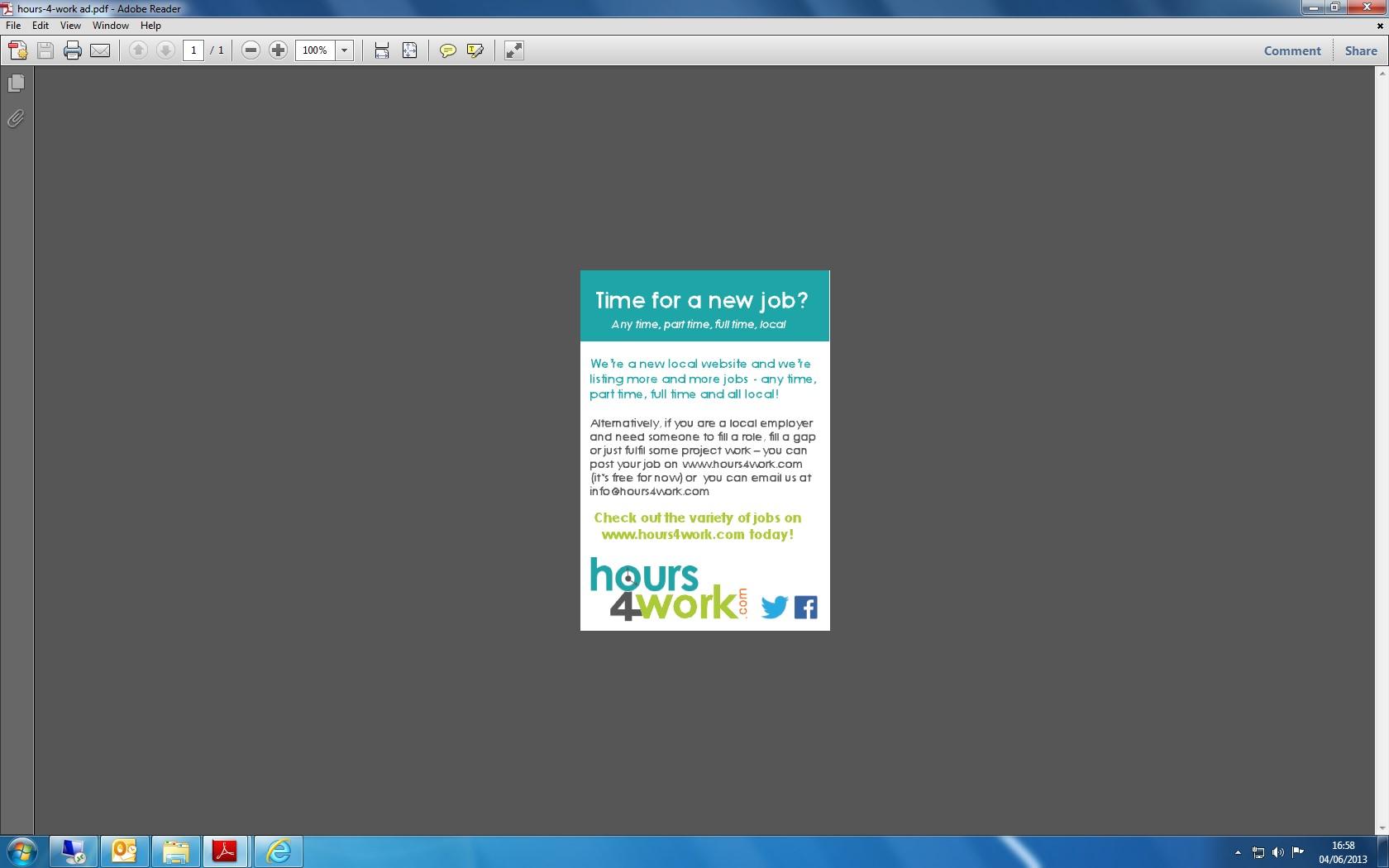
Task: Open the Help menu
Action: pyautogui.click(x=150, y=26)
